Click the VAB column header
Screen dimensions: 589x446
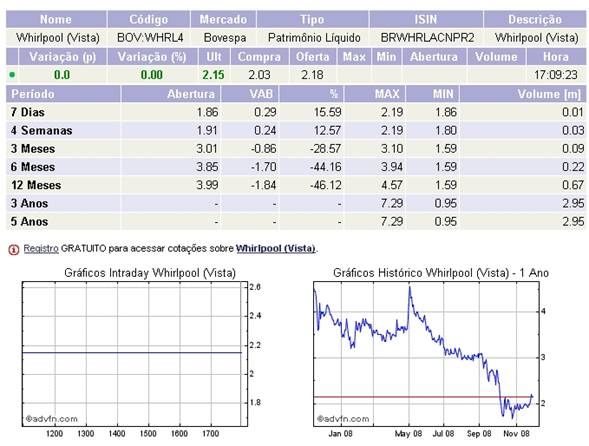pyautogui.click(x=250, y=94)
